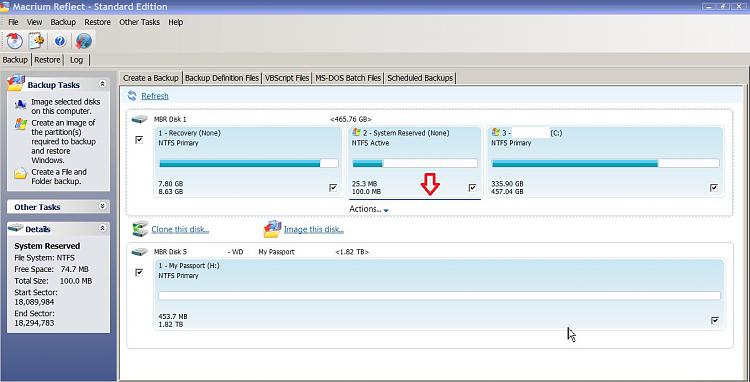The width and height of the screenshot is (750, 382).
Task: Open the Actions dropdown under System Reserved
Action: point(369,209)
